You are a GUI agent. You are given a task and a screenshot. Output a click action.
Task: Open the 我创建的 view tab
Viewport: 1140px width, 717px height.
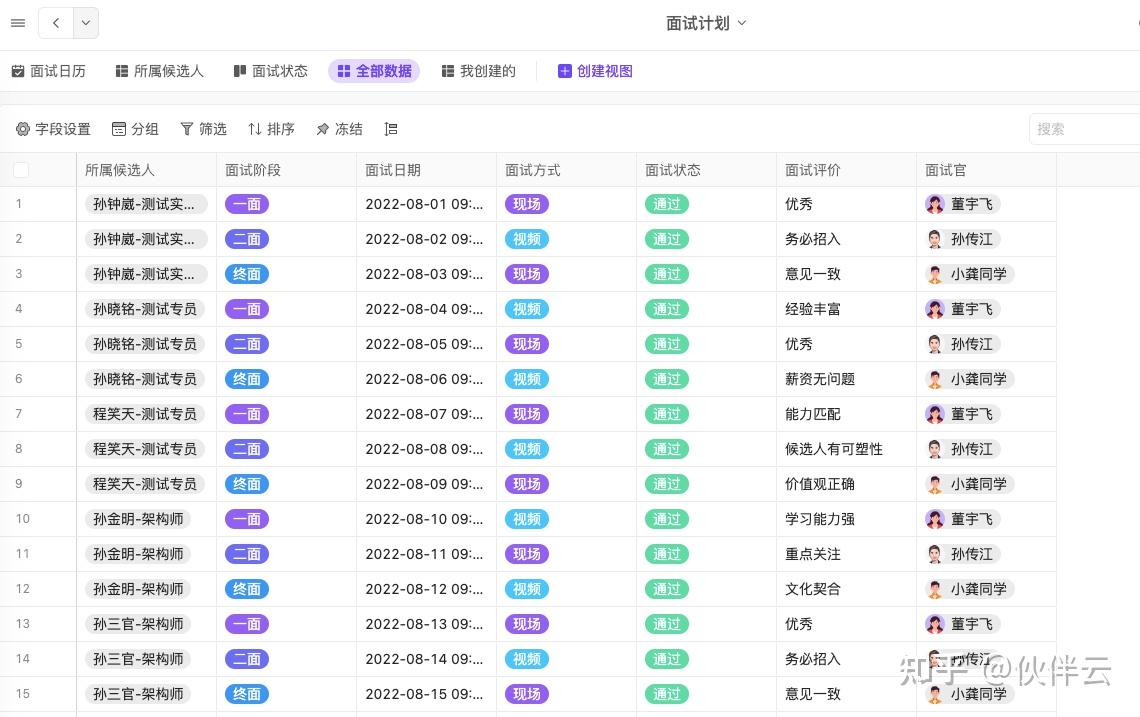(x=478, y=71)
